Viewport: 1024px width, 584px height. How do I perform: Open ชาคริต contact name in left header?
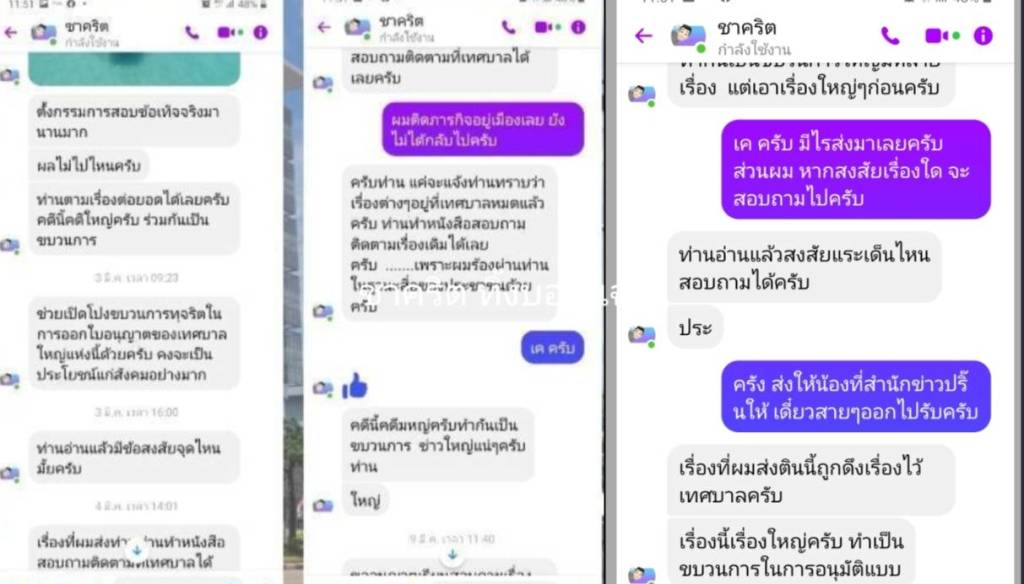(x=87, y=26)
